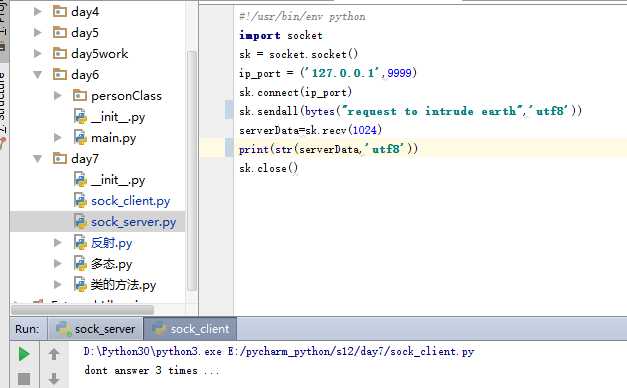Viewport: 627px width, 388px height.
Task: Click the 'sk = socket.socket()' line
Action: tap(299, 54)
